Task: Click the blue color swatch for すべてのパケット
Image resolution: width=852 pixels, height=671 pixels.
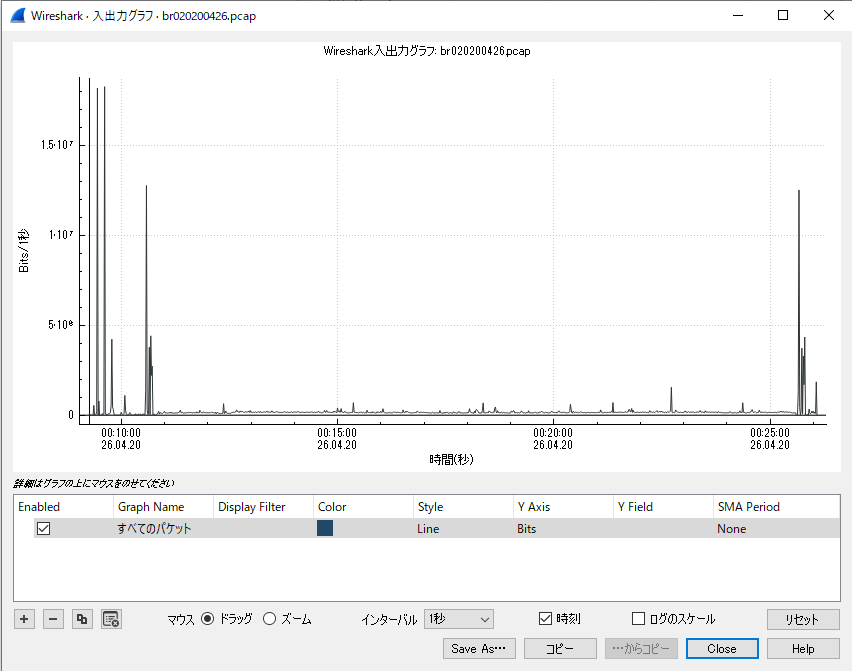Action: click(325, 528)
